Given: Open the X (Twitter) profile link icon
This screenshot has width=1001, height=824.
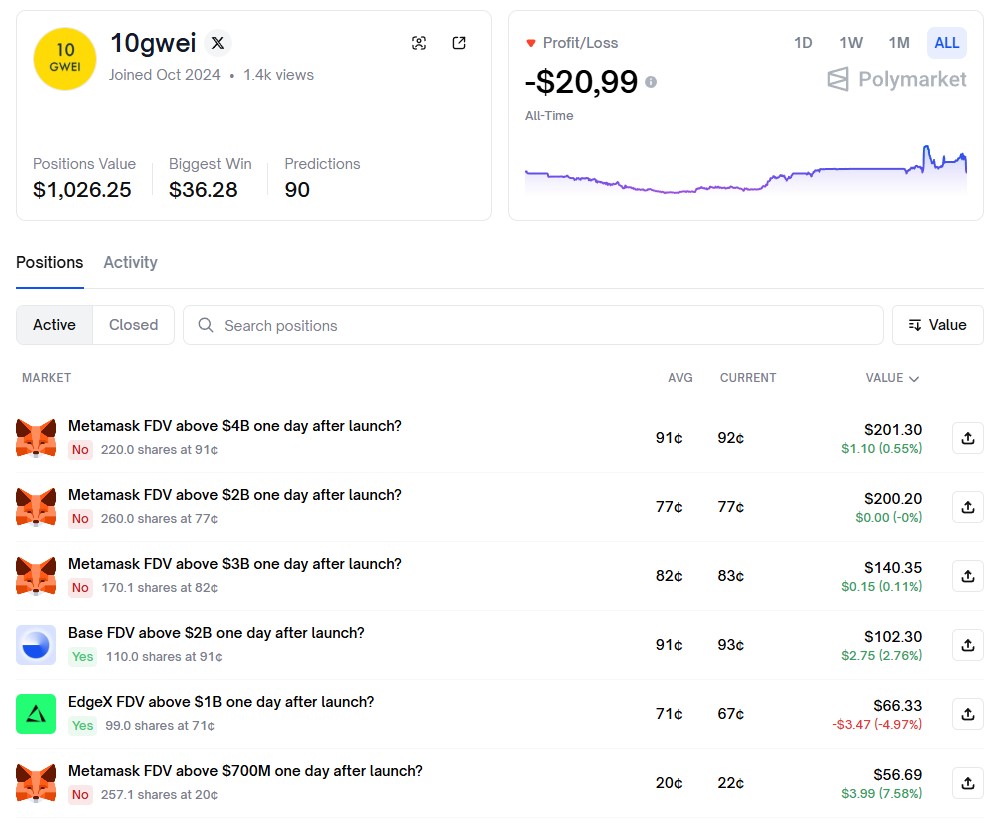Looking at the screenshot, I should click(218, 43).
